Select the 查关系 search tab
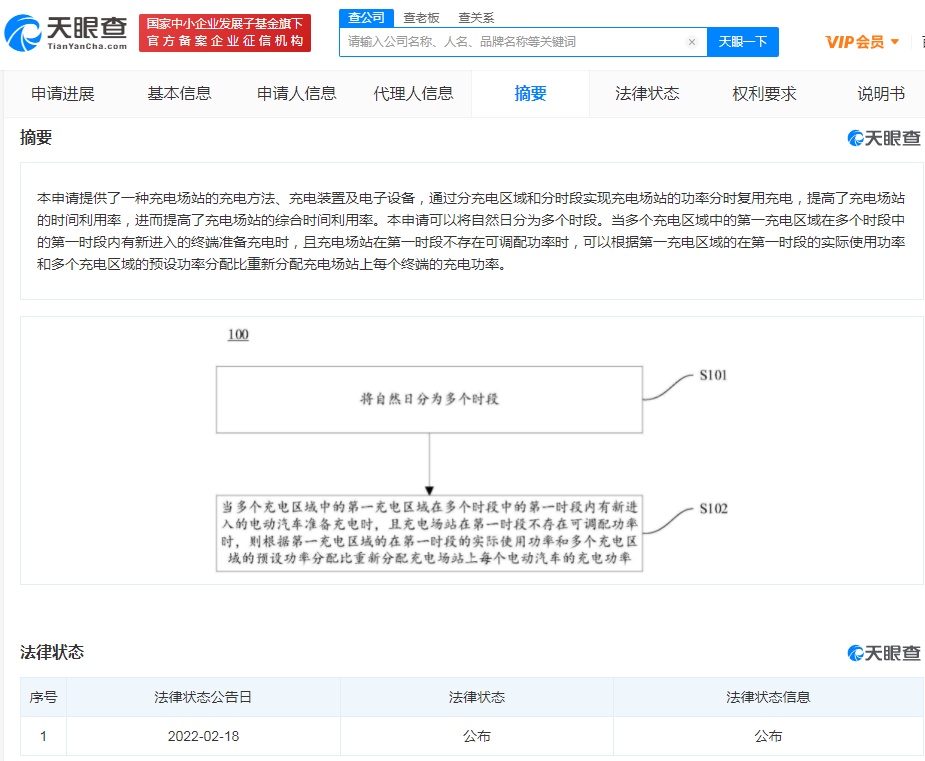 click(476, 18)
